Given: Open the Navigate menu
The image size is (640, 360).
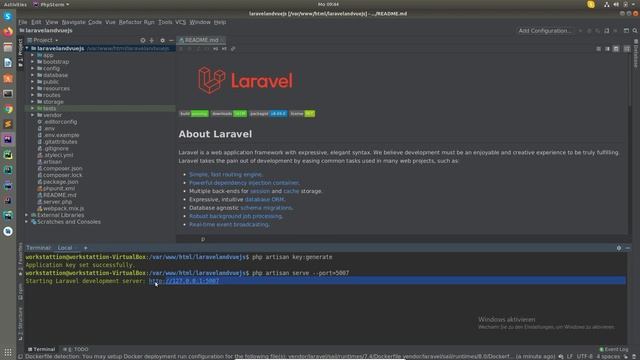Looking at the screenshot, I should coord(73,22).
